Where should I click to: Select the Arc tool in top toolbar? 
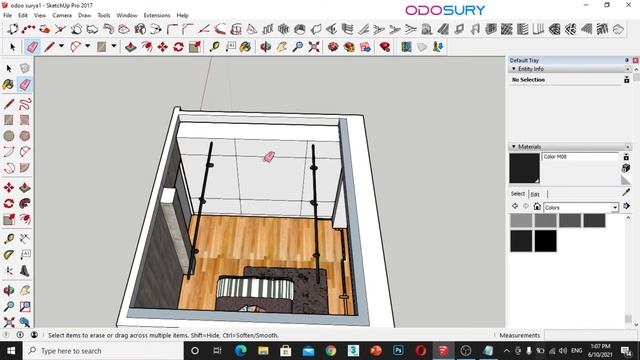point(76,47)
